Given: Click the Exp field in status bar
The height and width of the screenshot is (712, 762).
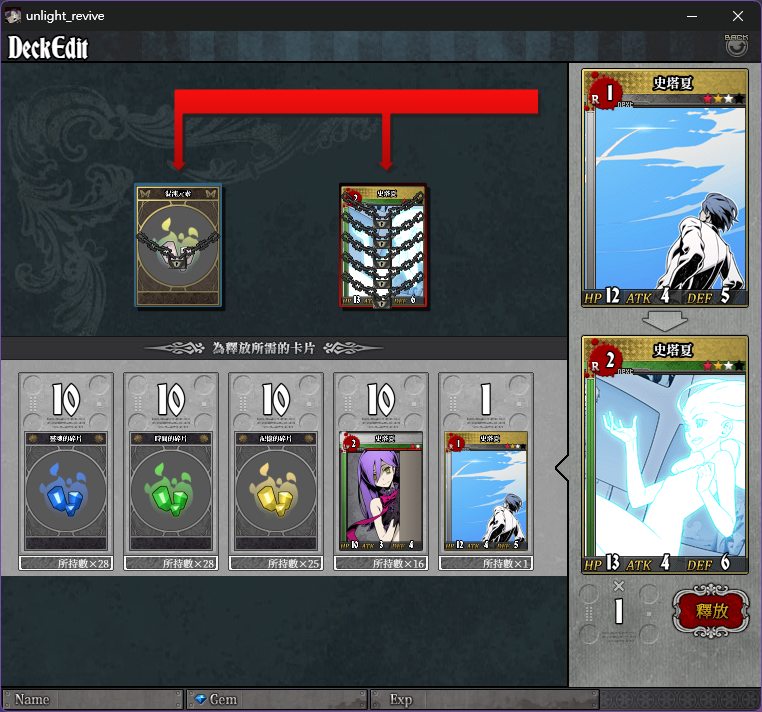Looking at the screenshot, I should (x=485, y=700).
